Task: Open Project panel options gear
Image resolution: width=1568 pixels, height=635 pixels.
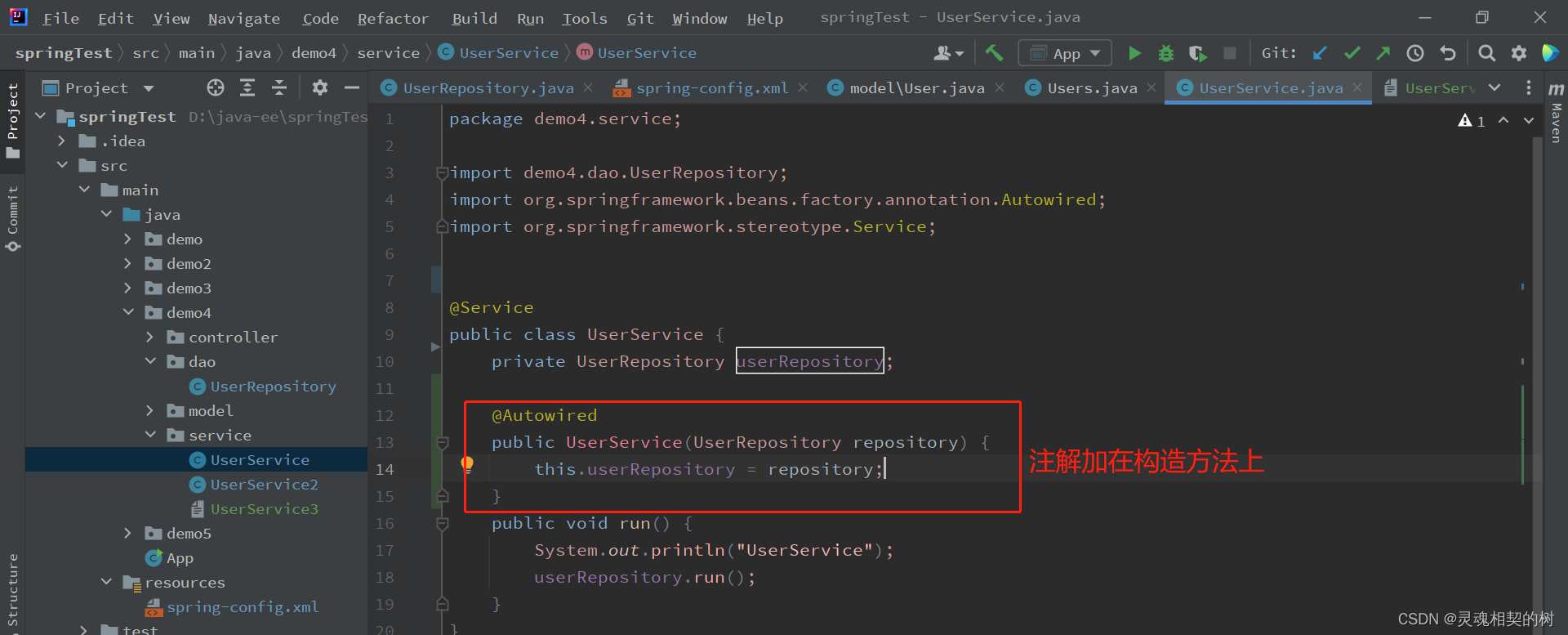Action: pos(320,87)
